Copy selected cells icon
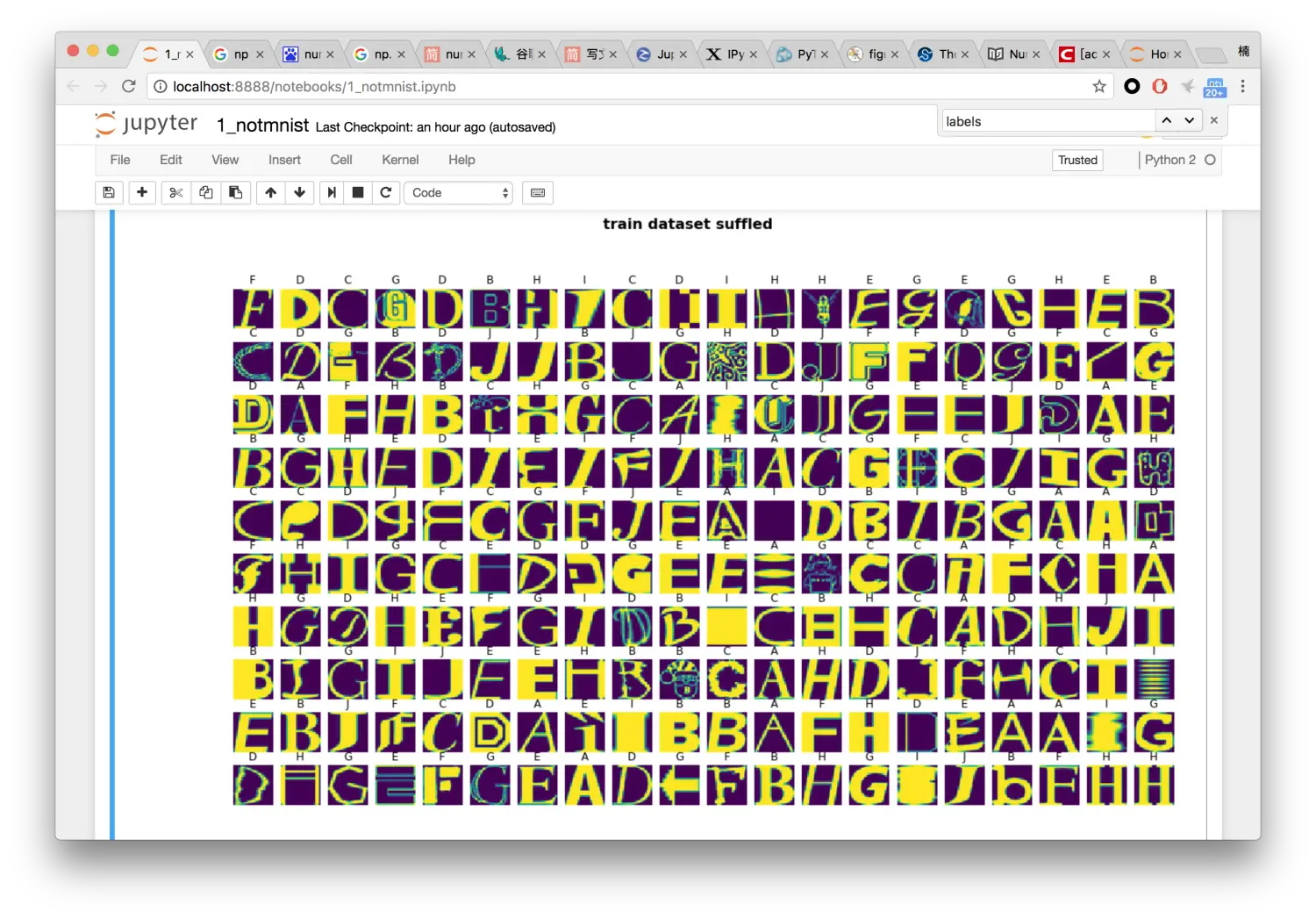Image resolution: width=1316 pixels, height=919 pixels. (x=206, y=192)
